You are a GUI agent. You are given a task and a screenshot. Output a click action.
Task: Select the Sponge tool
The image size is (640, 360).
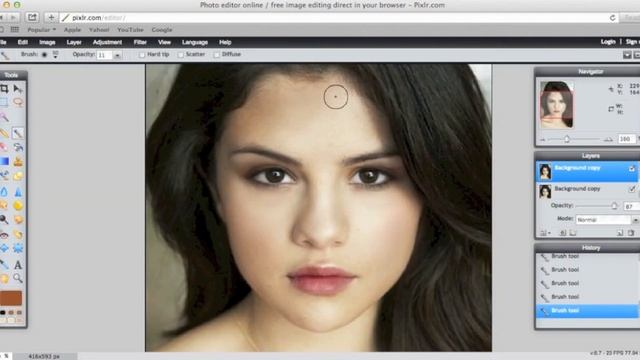click(x=18, y=206)
